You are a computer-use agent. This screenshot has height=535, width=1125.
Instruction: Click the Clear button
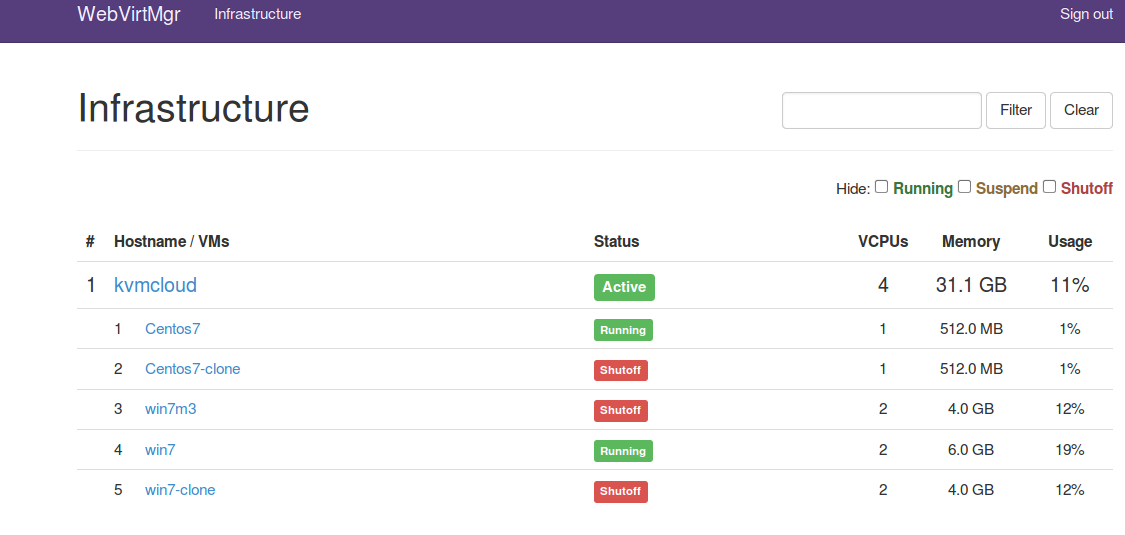1081,110
